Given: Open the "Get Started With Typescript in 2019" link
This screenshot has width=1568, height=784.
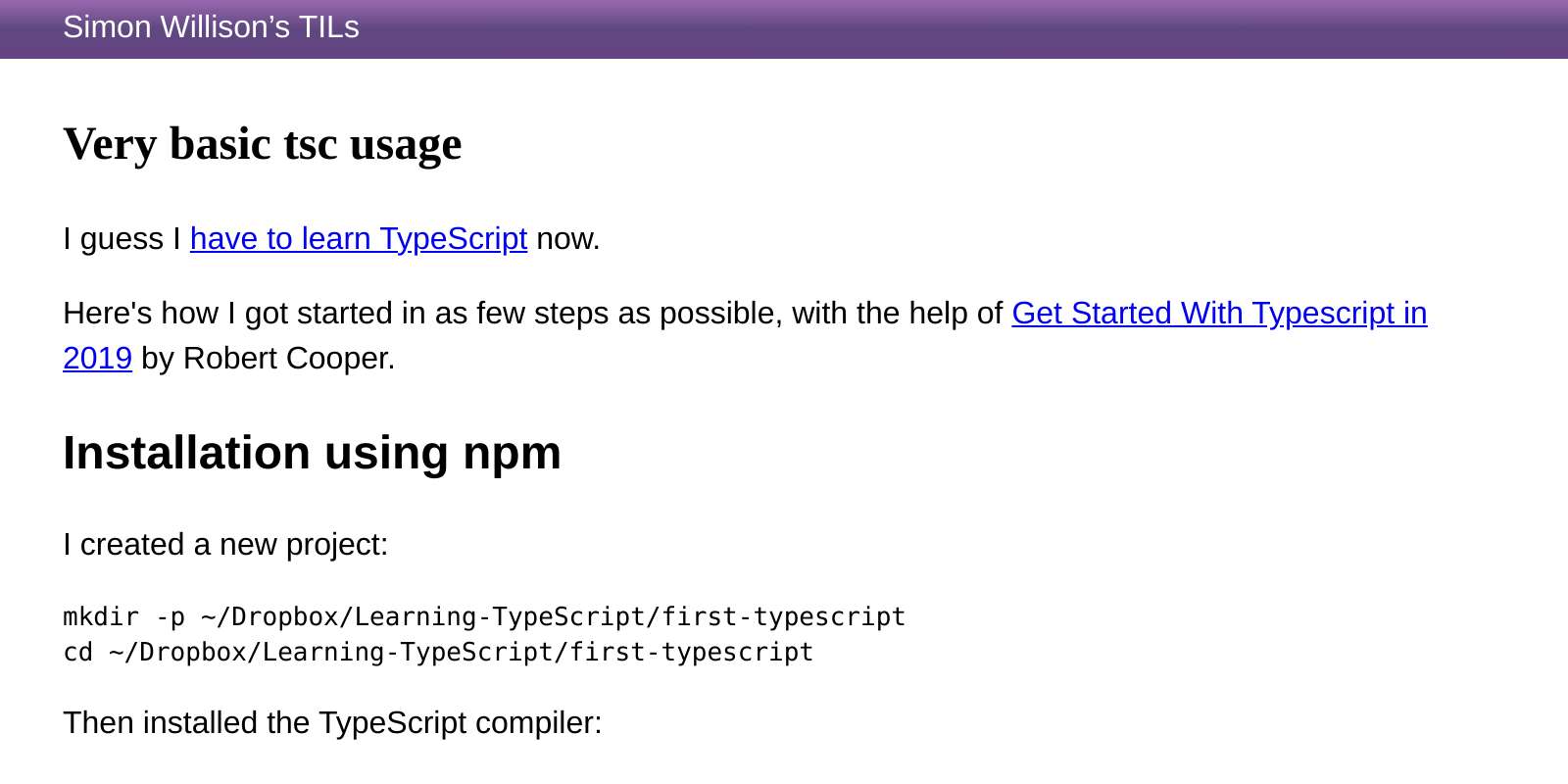Looking at the screenshot, I should tap(1218, 314).
